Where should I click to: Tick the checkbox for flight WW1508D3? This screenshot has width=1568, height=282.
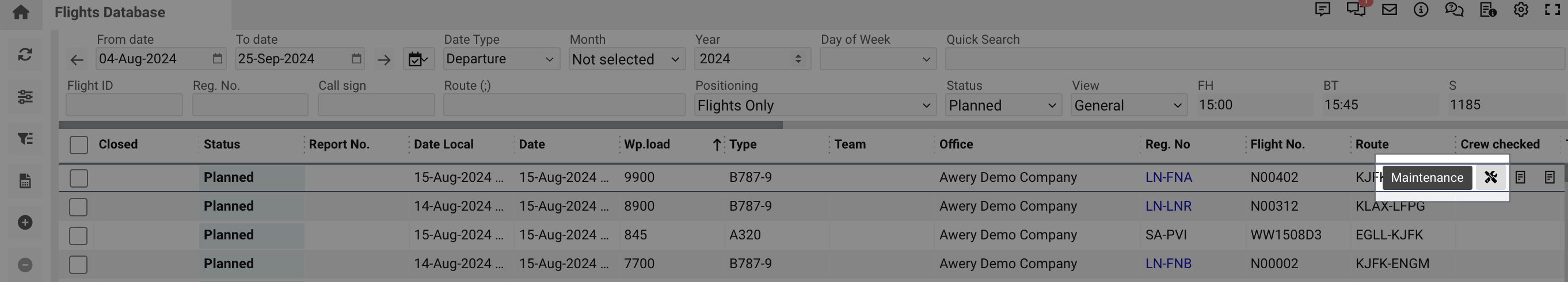click(78, 236)
